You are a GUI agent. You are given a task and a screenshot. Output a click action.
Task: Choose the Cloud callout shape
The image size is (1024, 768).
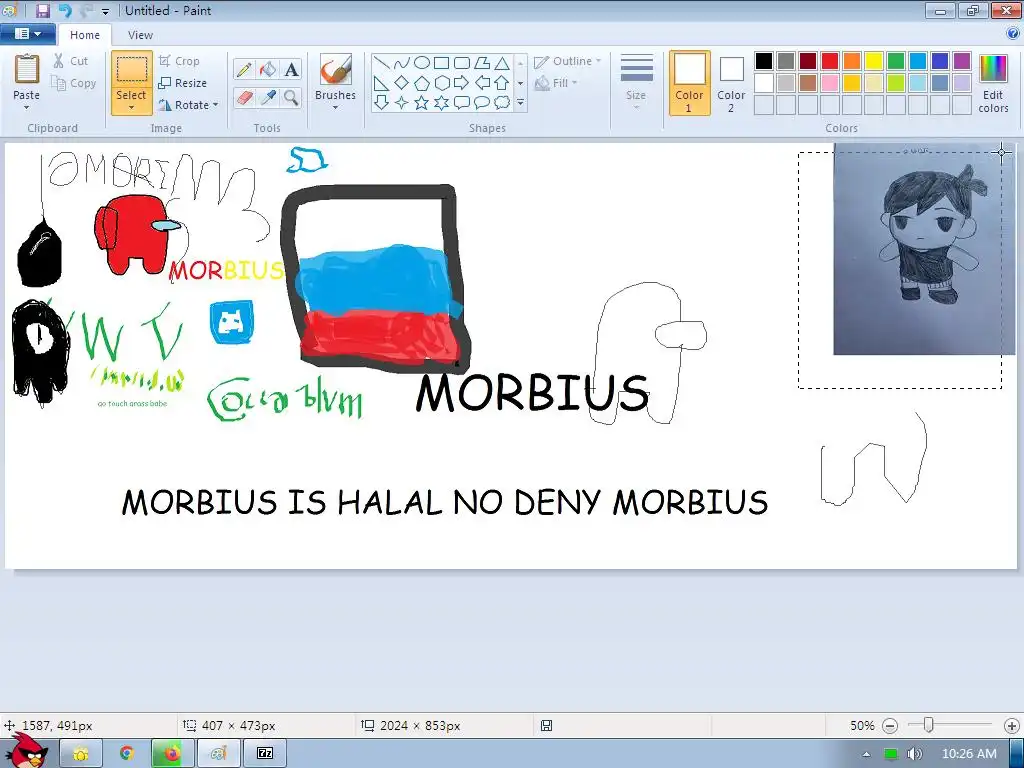click(x=502, y=103)
